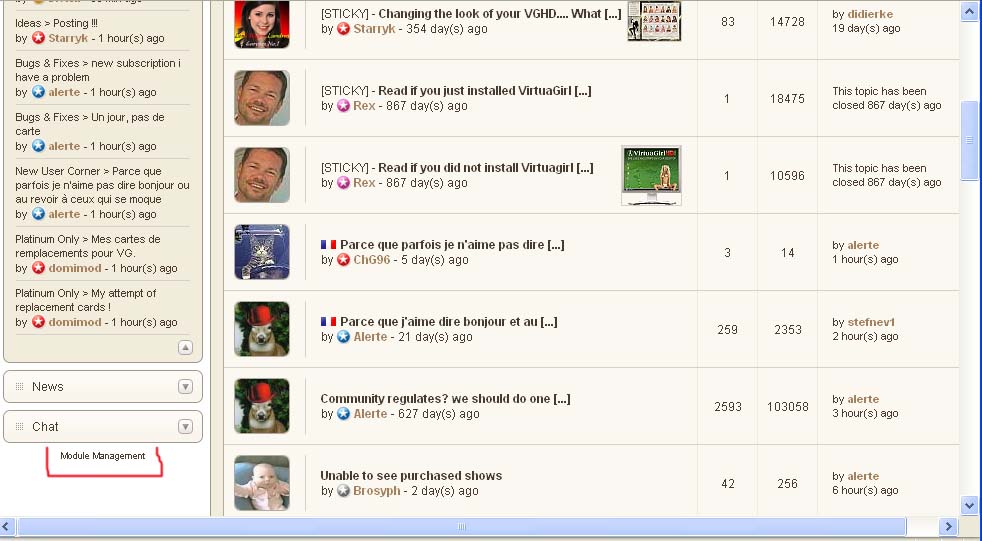Click the cat avatar for ChG96's topic
982x541 pixels.
pos(262,252)
